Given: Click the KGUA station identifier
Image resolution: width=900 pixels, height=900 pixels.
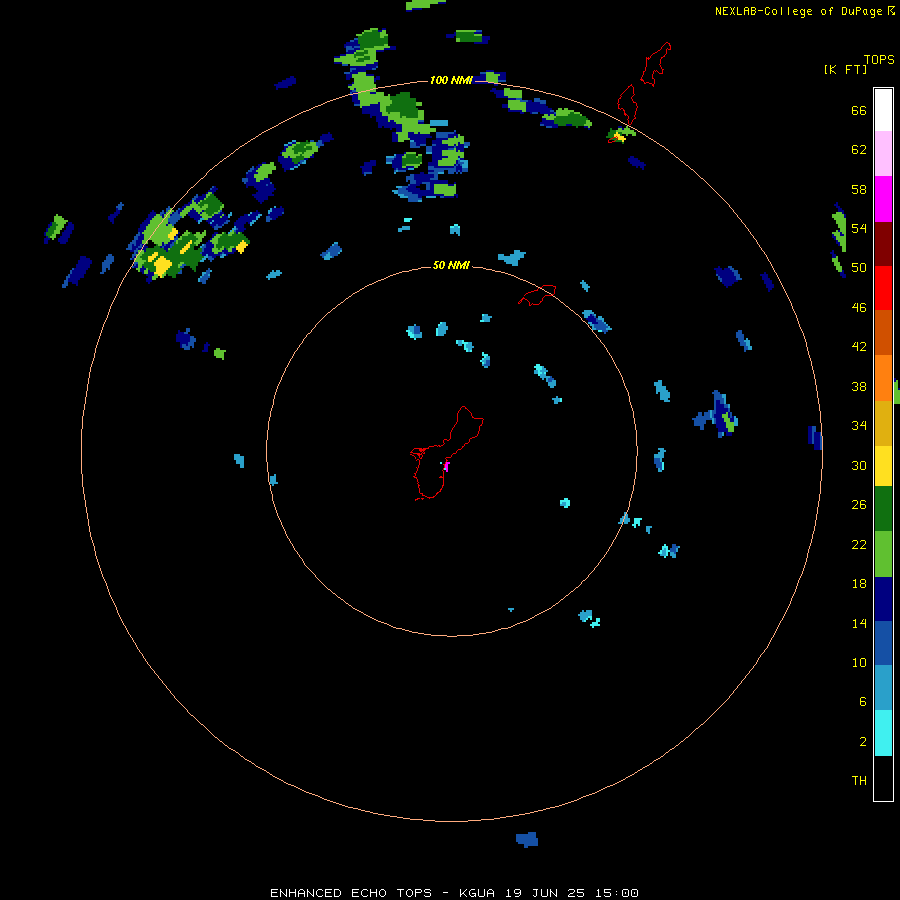Looking at the screenshot, I should pos(477,893).
